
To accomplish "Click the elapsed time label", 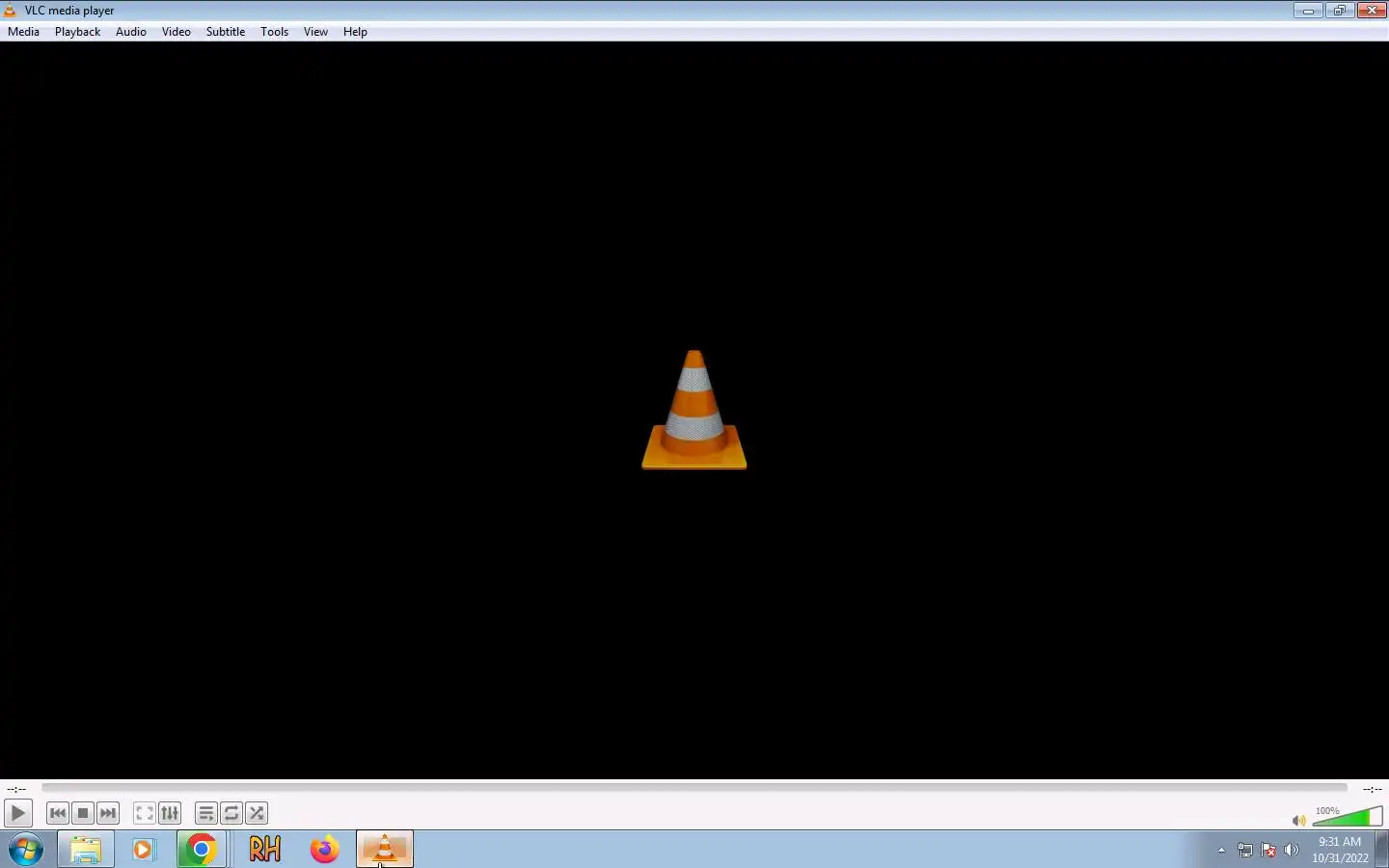I will pos(16,789).
